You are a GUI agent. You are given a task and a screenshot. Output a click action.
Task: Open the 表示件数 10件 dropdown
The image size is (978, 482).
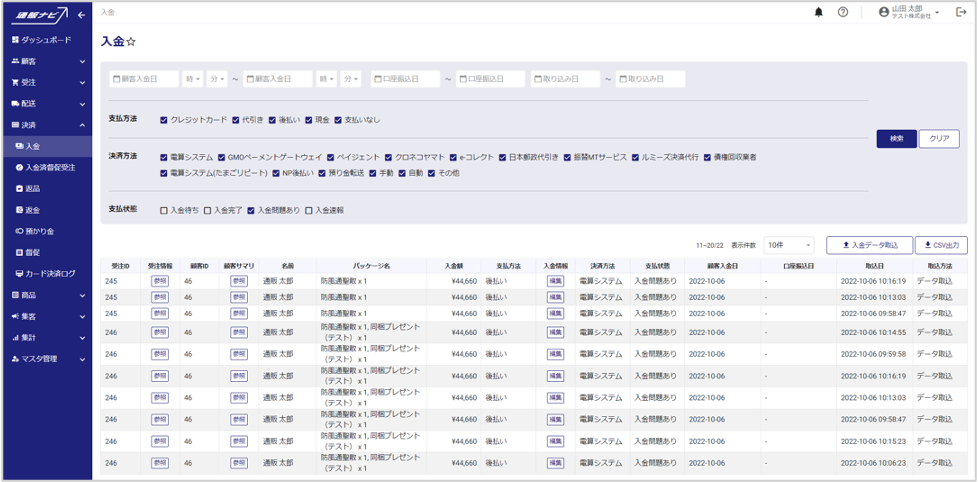(789, 245)
